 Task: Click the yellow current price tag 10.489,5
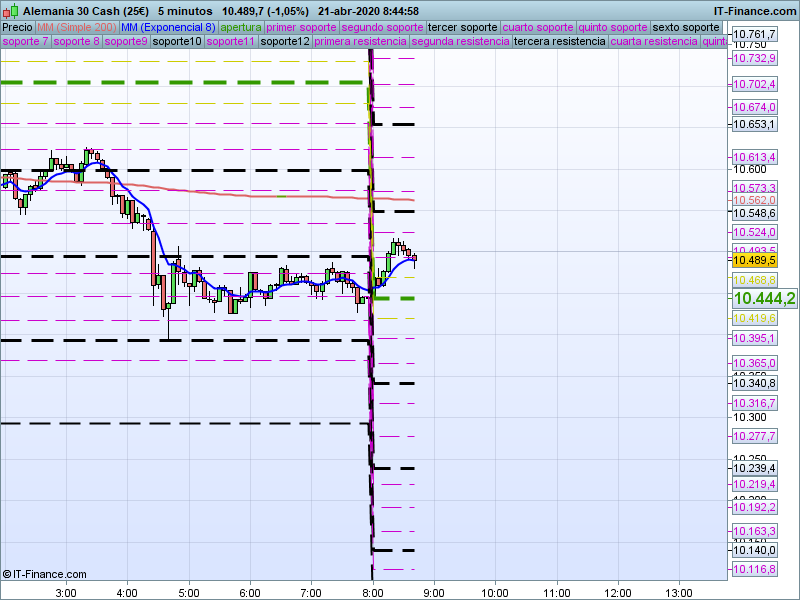click(x=755, y=260)
